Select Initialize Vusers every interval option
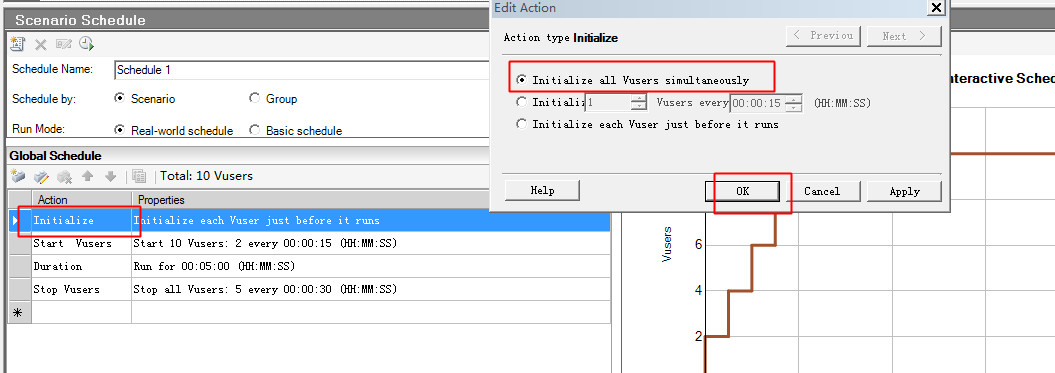Image resolution: width=1055 pixels, height=373 pixels. 521,102
